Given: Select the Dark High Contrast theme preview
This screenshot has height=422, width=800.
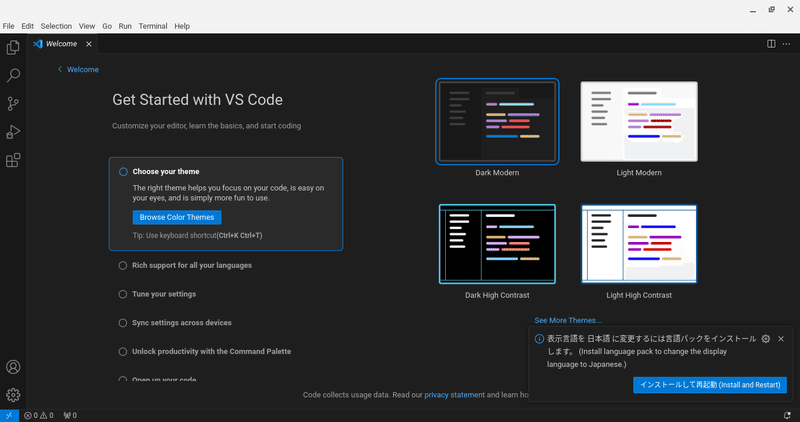Looking at the screenshot, I should [x=497, y=244].
